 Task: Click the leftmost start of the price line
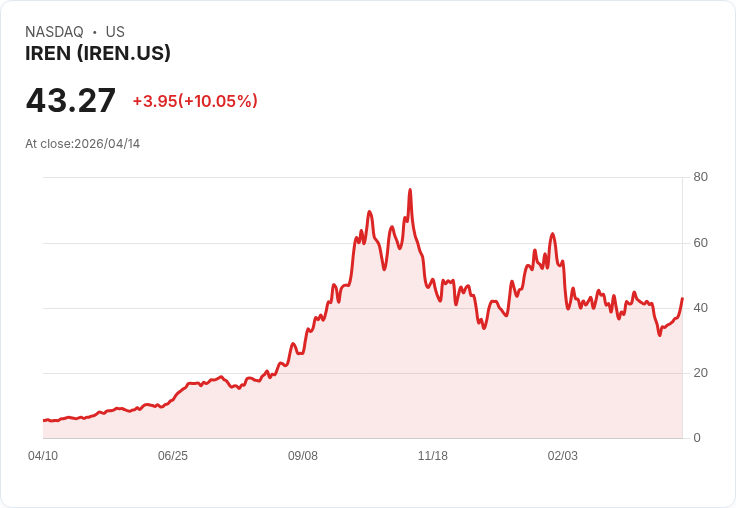tap(44, 421)
